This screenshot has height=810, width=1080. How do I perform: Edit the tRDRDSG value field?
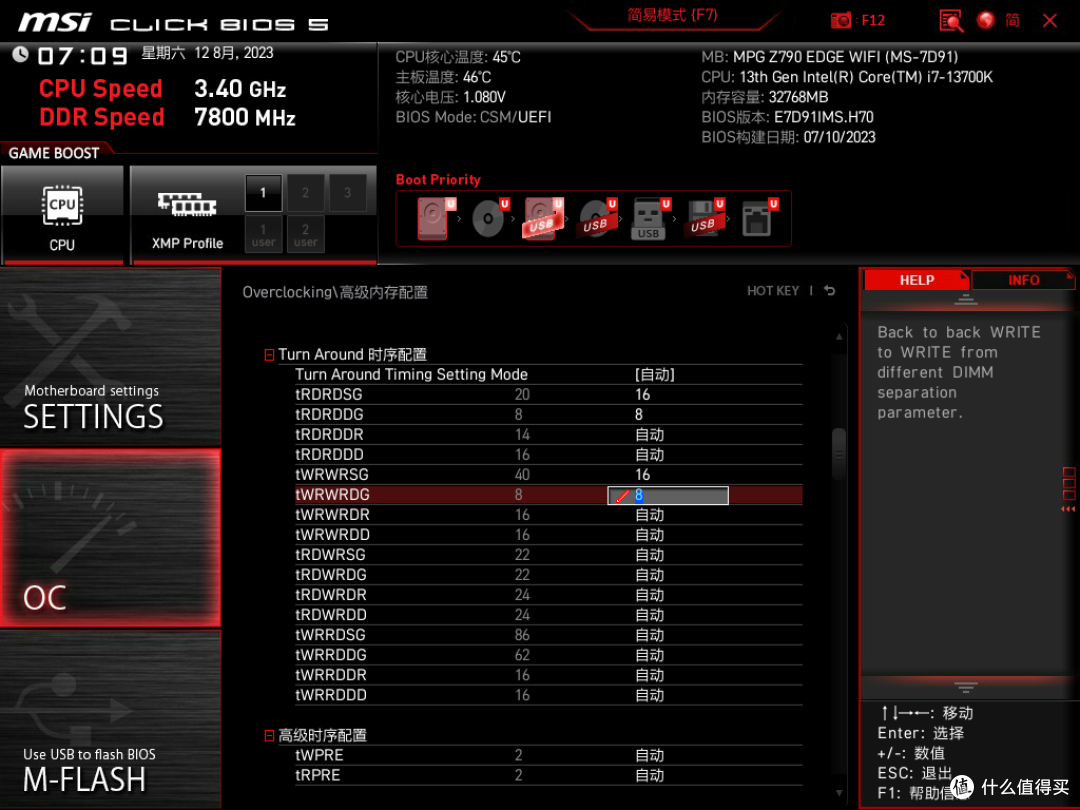tap(643, 395)
